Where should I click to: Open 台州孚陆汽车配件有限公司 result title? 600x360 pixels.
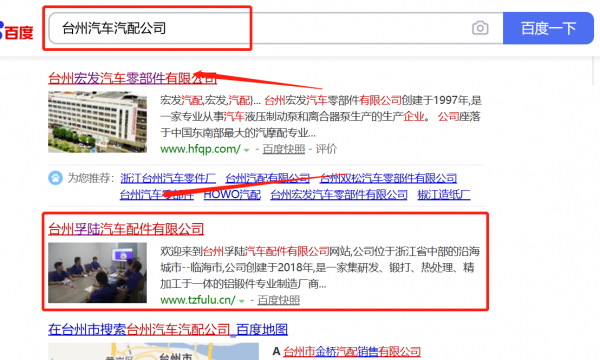coord(126,229)
